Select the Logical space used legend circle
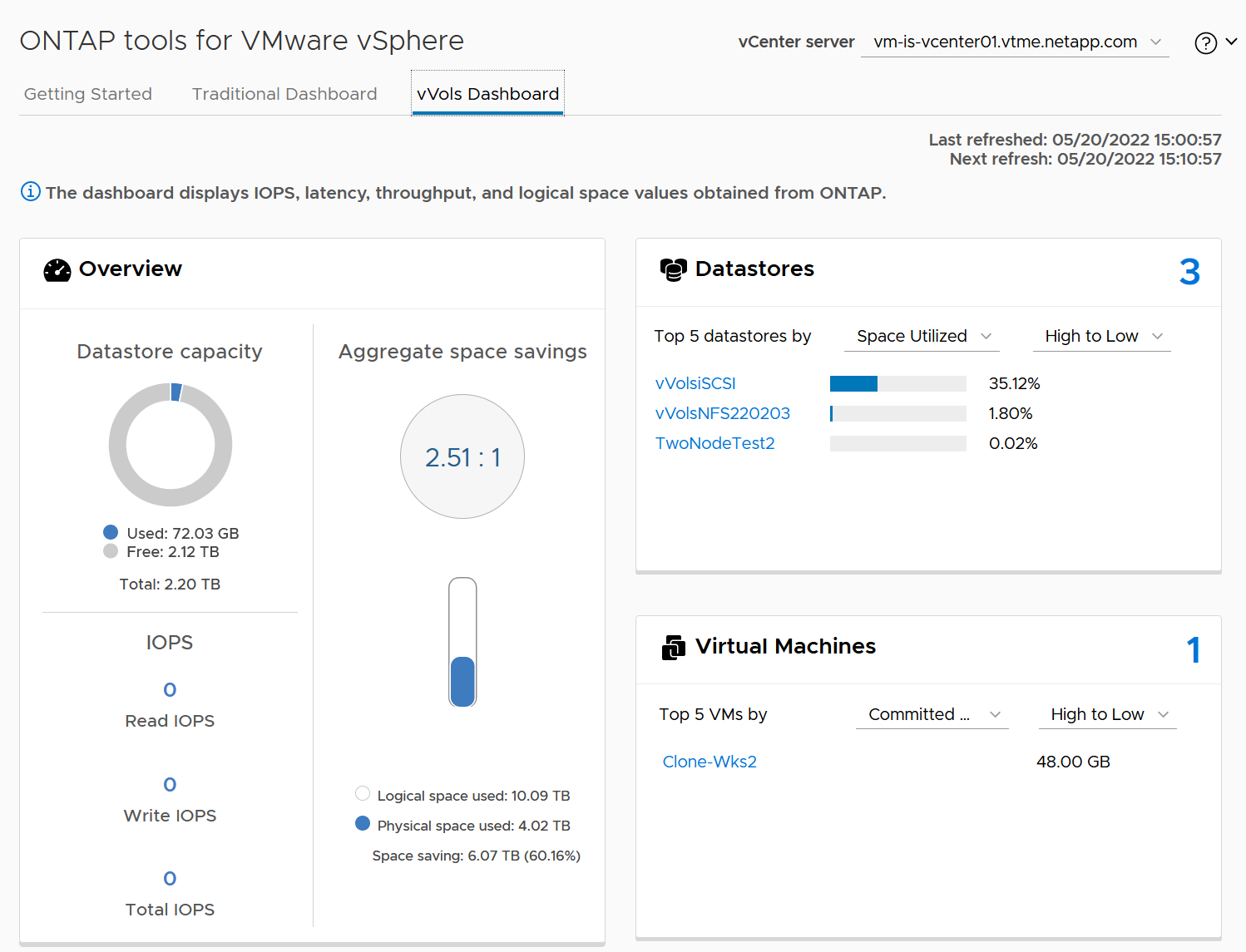 pos(363,793)
